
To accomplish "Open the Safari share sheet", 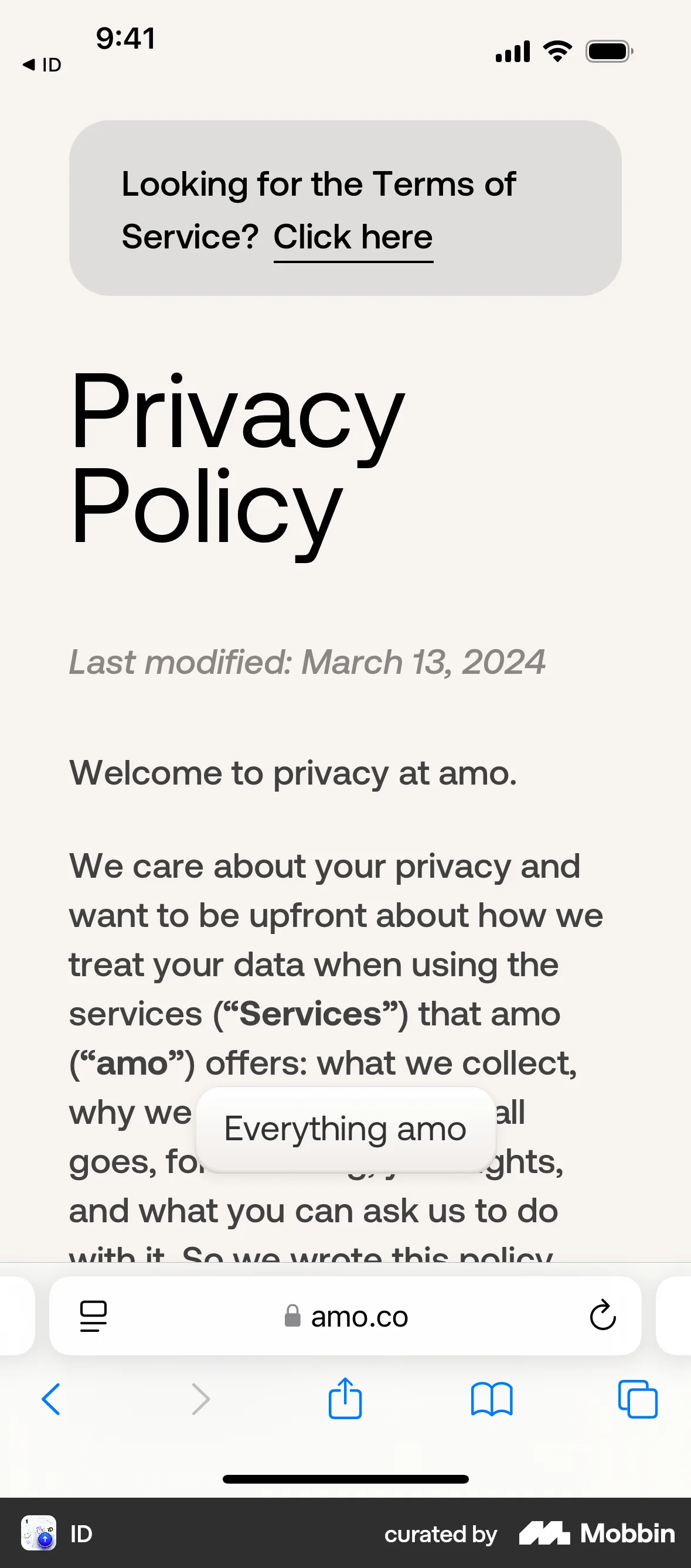I will (345, 1397).
